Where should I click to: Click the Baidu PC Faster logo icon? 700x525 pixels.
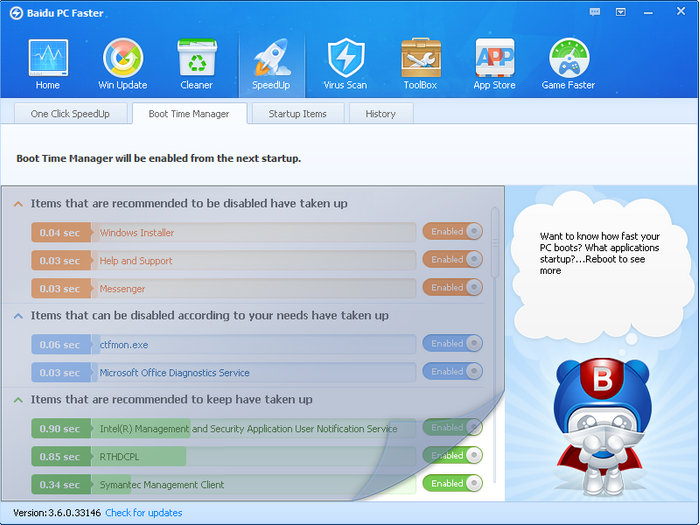coord(16,13)
